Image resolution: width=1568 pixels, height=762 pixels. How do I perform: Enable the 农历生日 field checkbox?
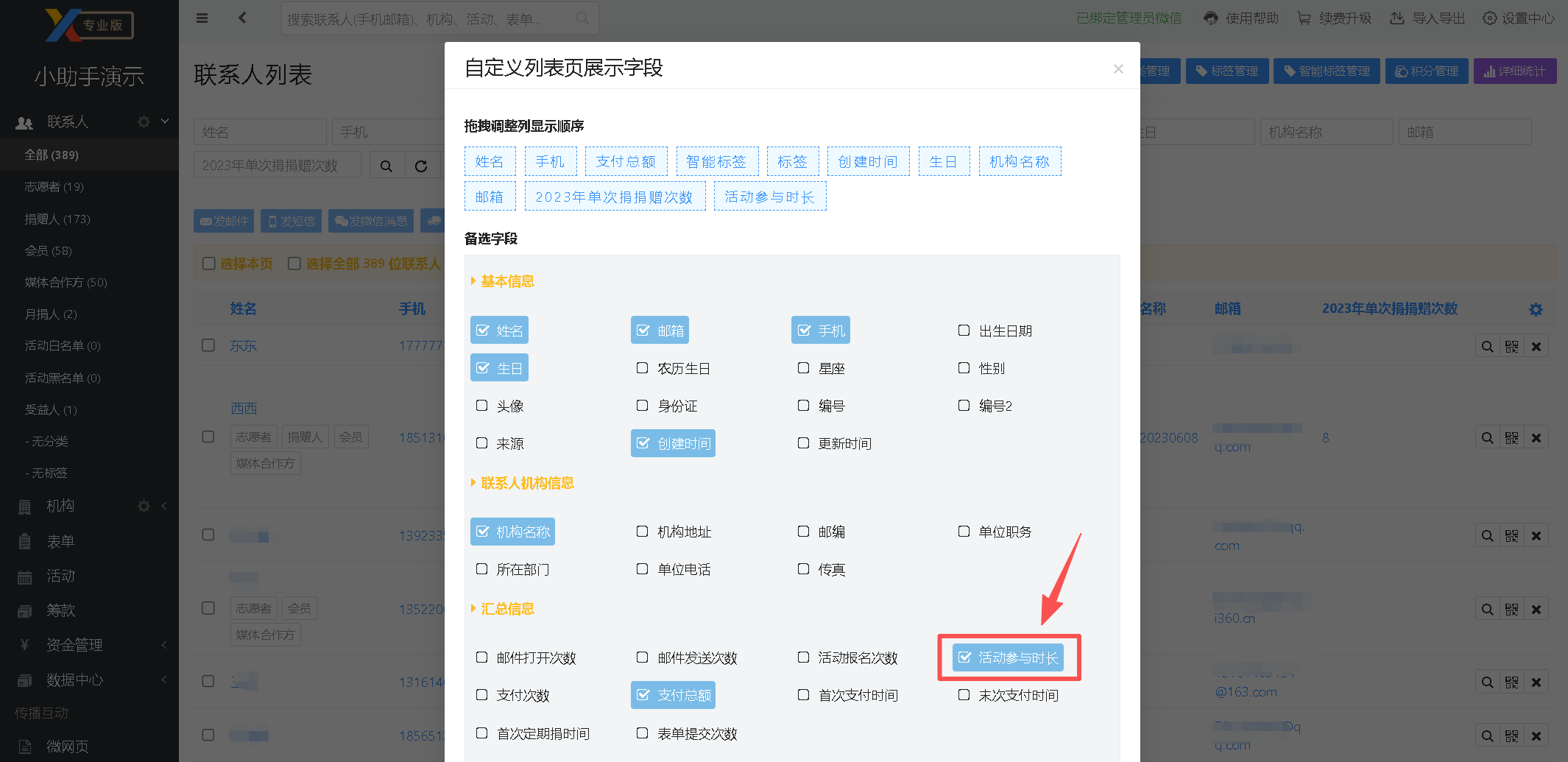643,368
